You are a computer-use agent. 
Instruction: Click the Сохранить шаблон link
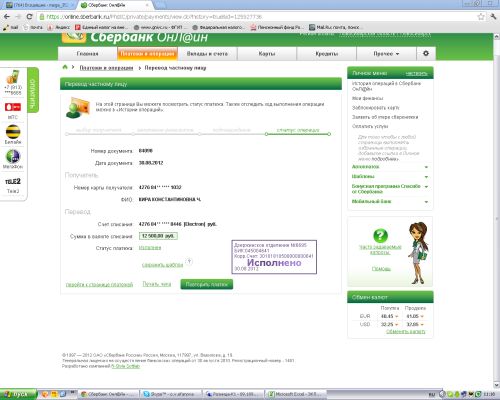(x=162, y=265)
